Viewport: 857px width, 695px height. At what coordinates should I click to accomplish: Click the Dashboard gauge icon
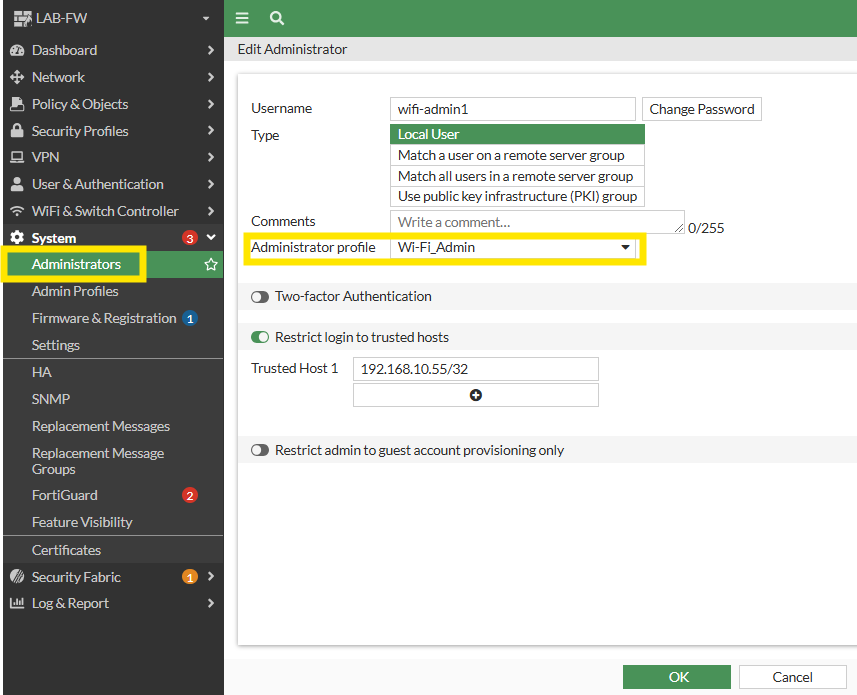click(x=17, y=50)
